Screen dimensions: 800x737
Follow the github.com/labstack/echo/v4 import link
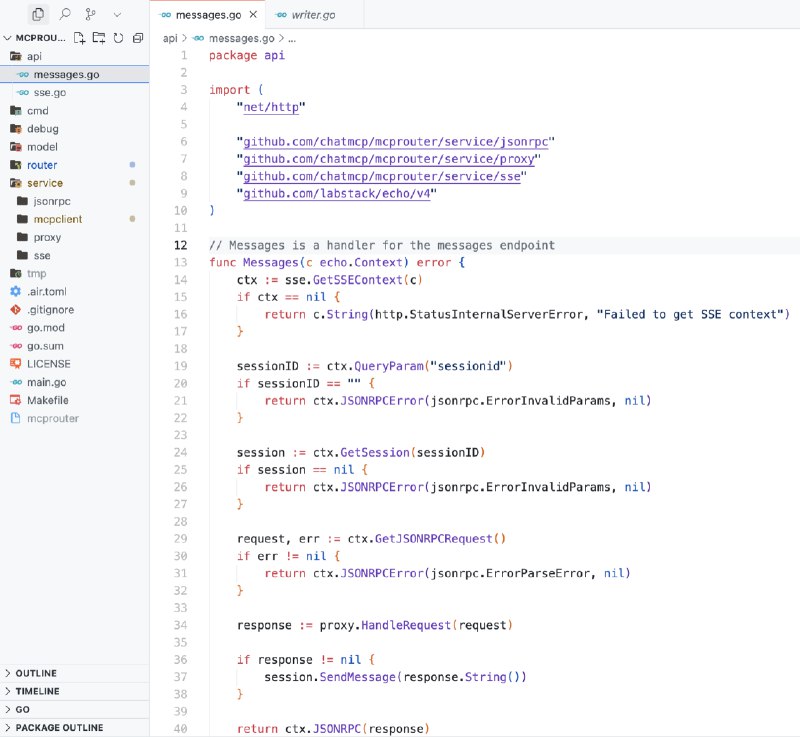pos(337,194)
